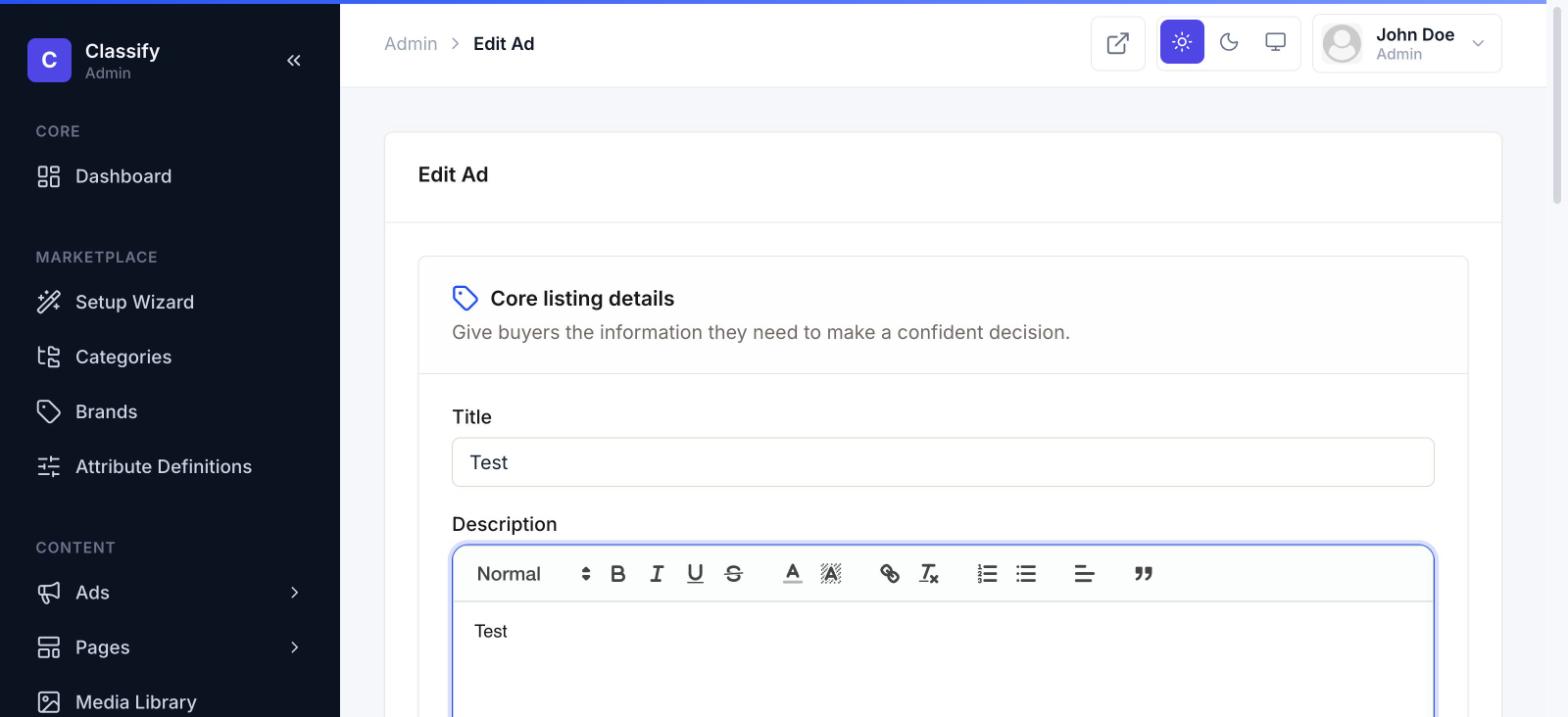Collapse the sidebar with double-chevron icon
1568x717 pixels.
pyautogui.click(x=293, y=60)
